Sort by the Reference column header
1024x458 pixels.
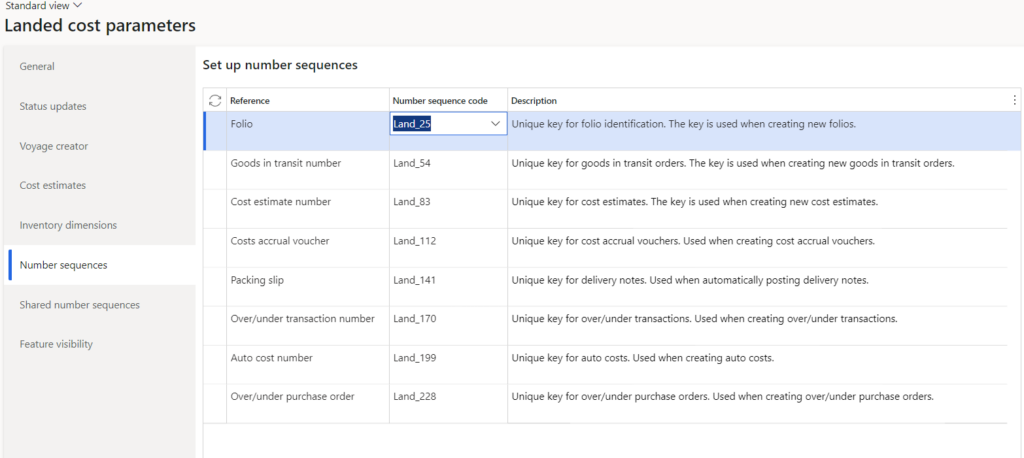point(250,101)
